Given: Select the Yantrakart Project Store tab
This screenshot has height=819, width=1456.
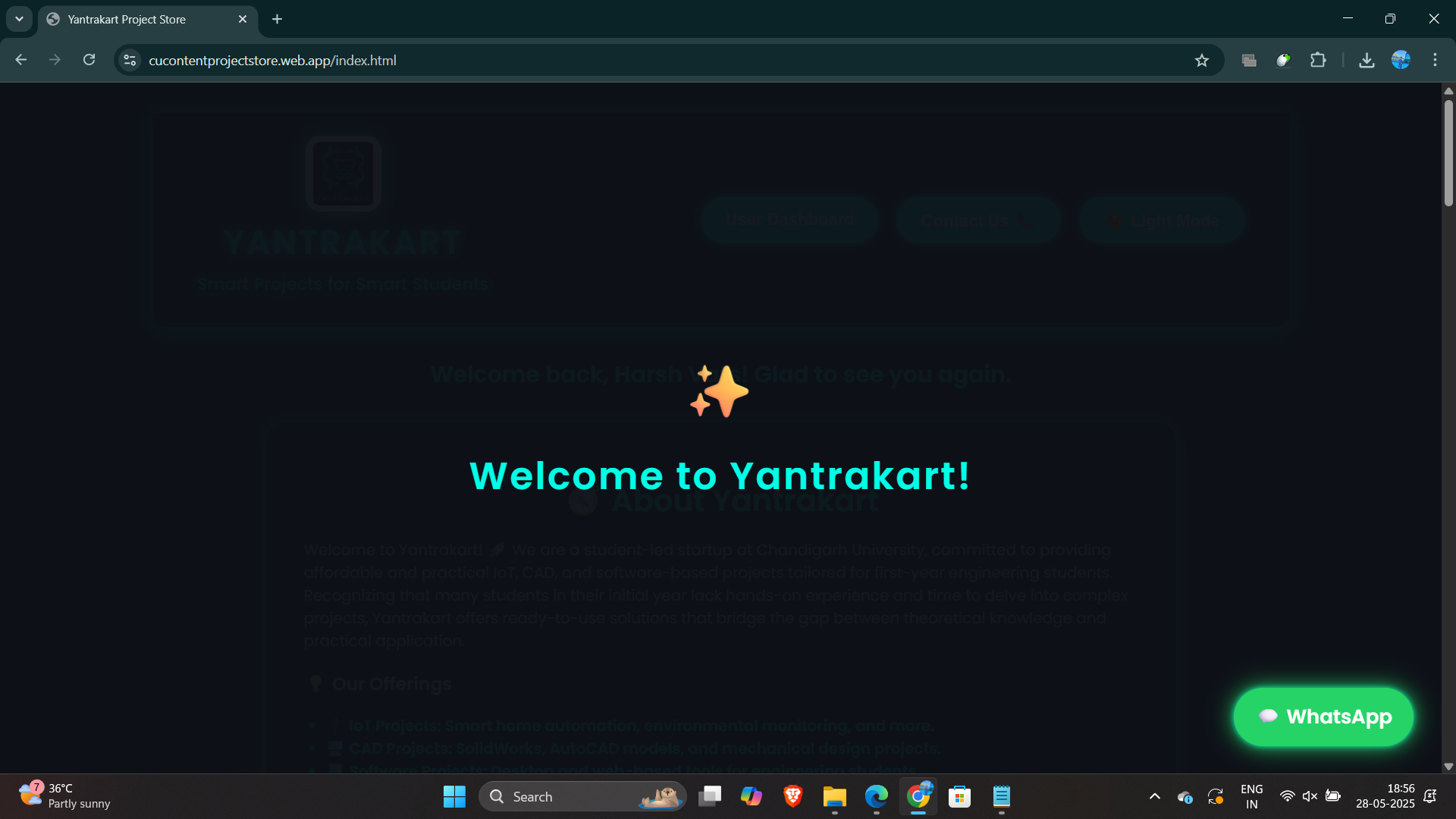Looking at the screenshot, I should click(x=127, y=20).
